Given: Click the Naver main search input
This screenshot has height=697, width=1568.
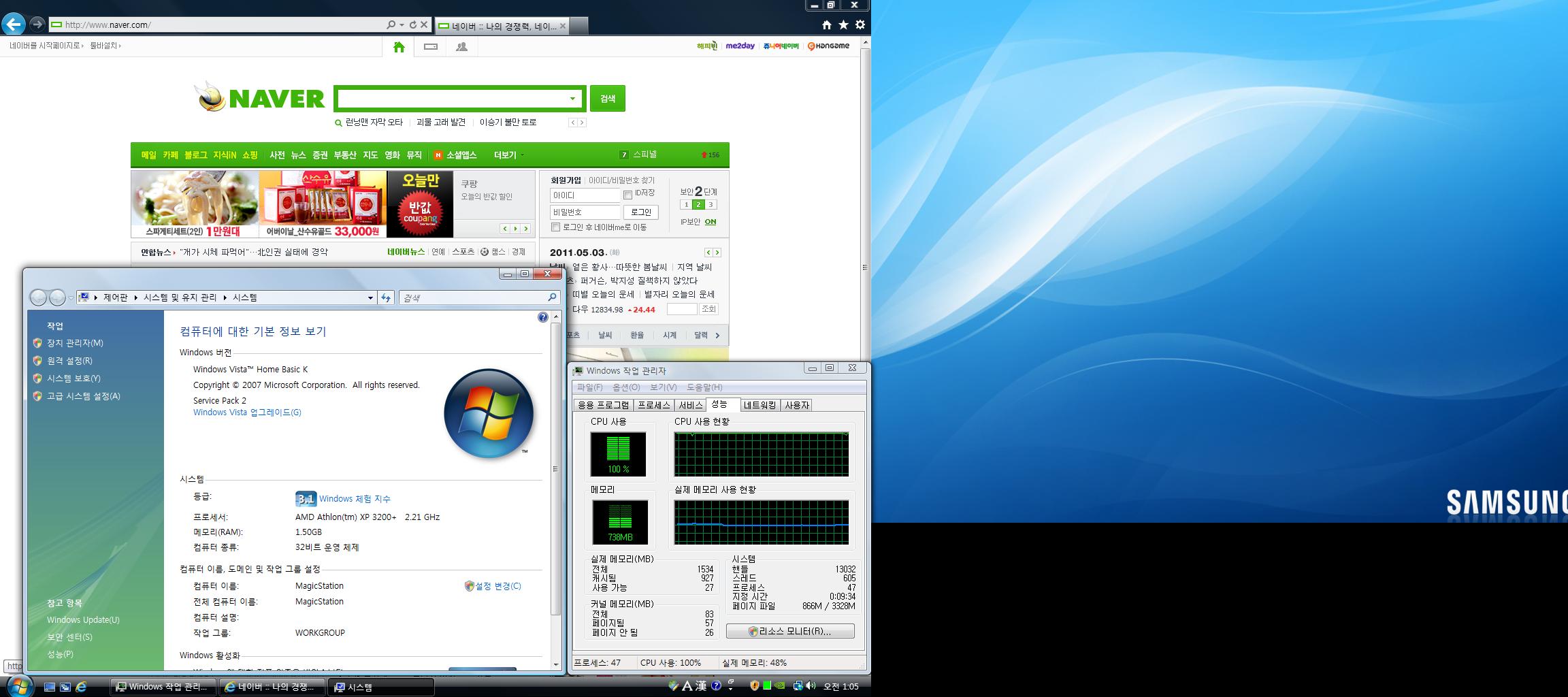Looking at the screenshot, I should [x=452, y=99].
